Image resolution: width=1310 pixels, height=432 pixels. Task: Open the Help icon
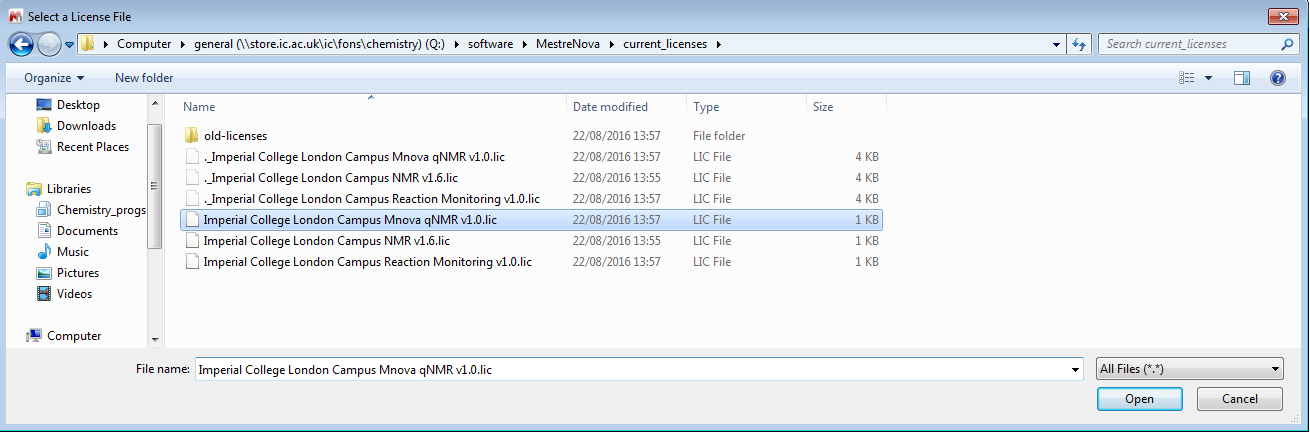(x=1277, y=78)
